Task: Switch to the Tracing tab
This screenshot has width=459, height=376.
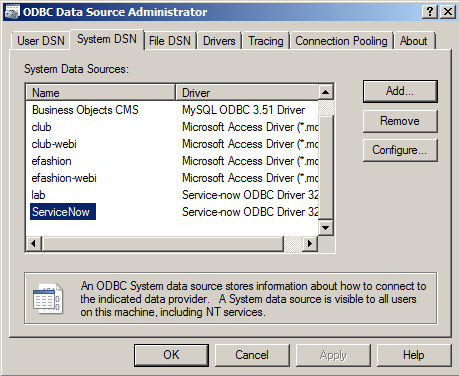Action: coord(266,41)
